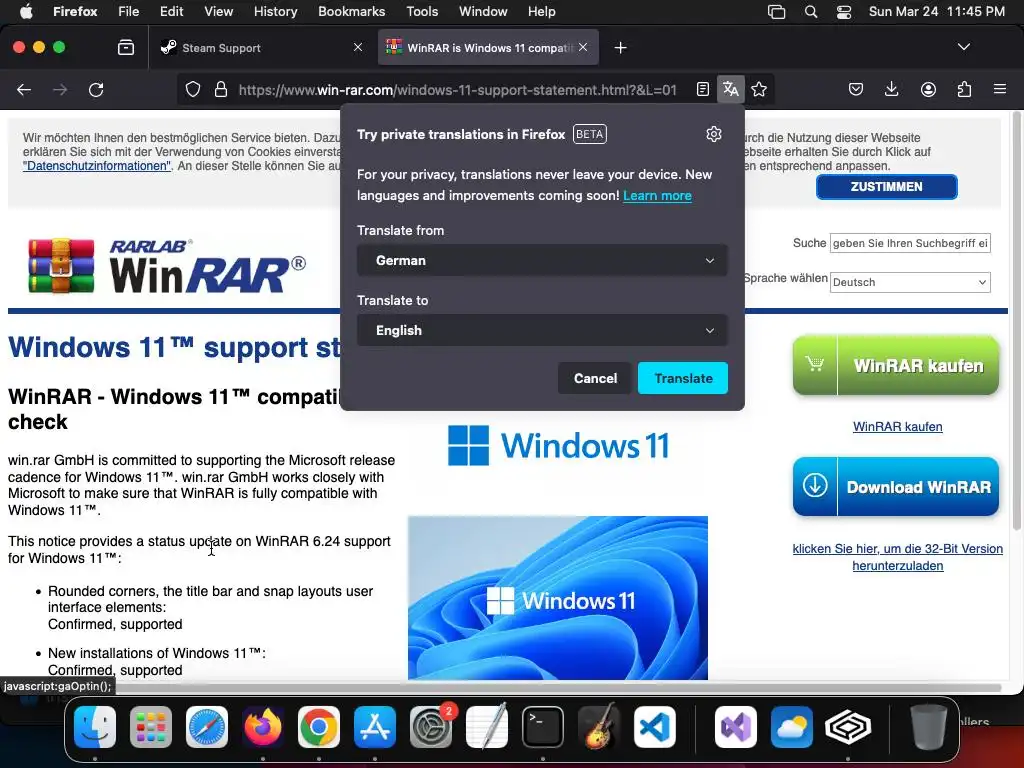Image resolution: width=1024 pixels, height=768 pixels.
Task: Bookmark this page with the star
Action: point(759,89)
